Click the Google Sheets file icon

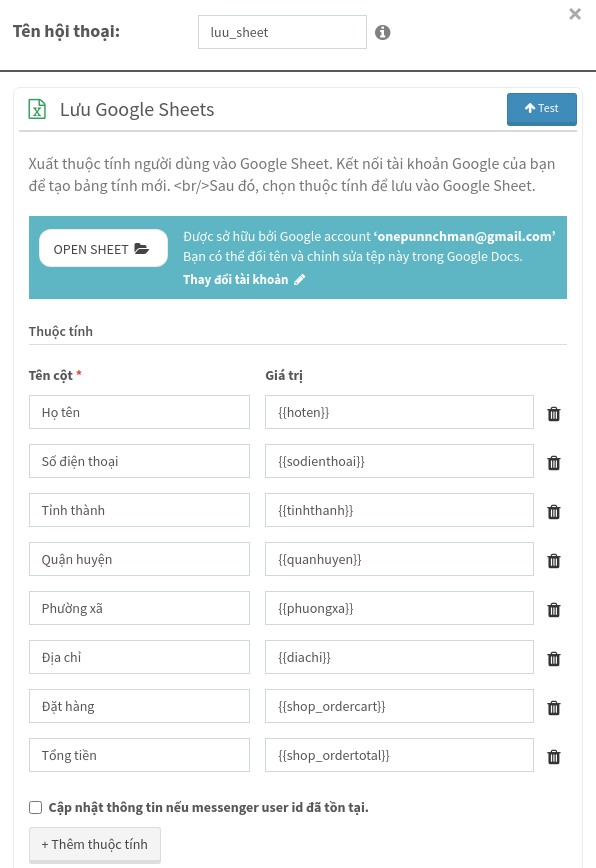(x=37, y=109)
